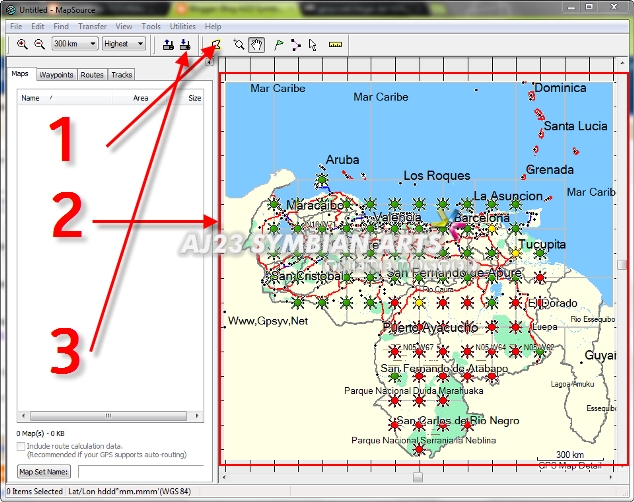
Task: Enable Include route calculation data checkbox
Action: click(21, 446)
